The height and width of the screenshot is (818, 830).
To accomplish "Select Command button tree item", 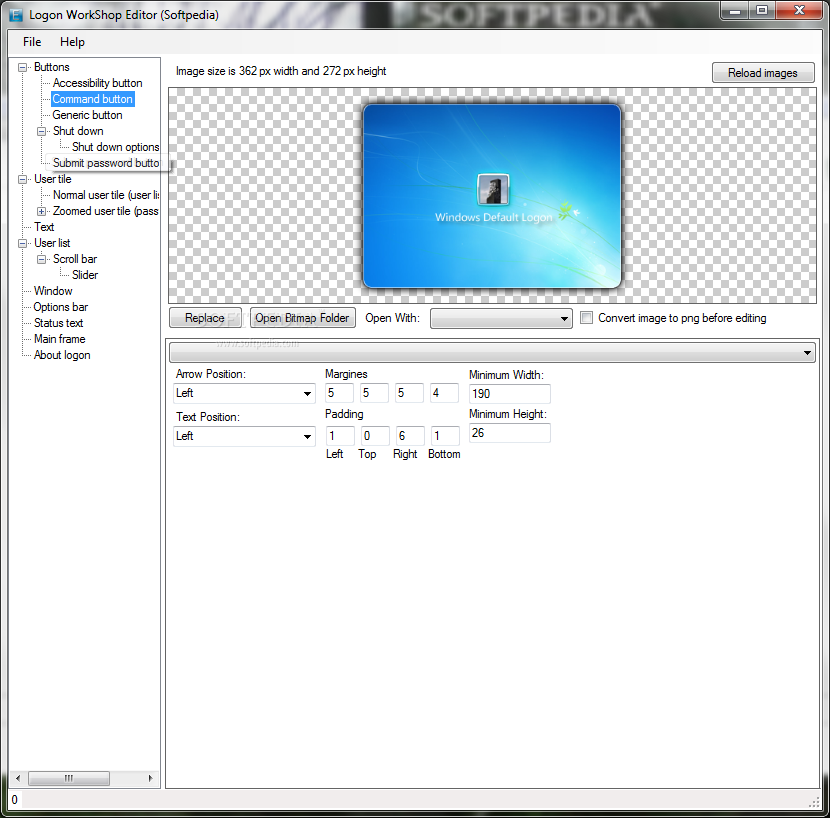I will pyautogui.click(x=93, y=99).
